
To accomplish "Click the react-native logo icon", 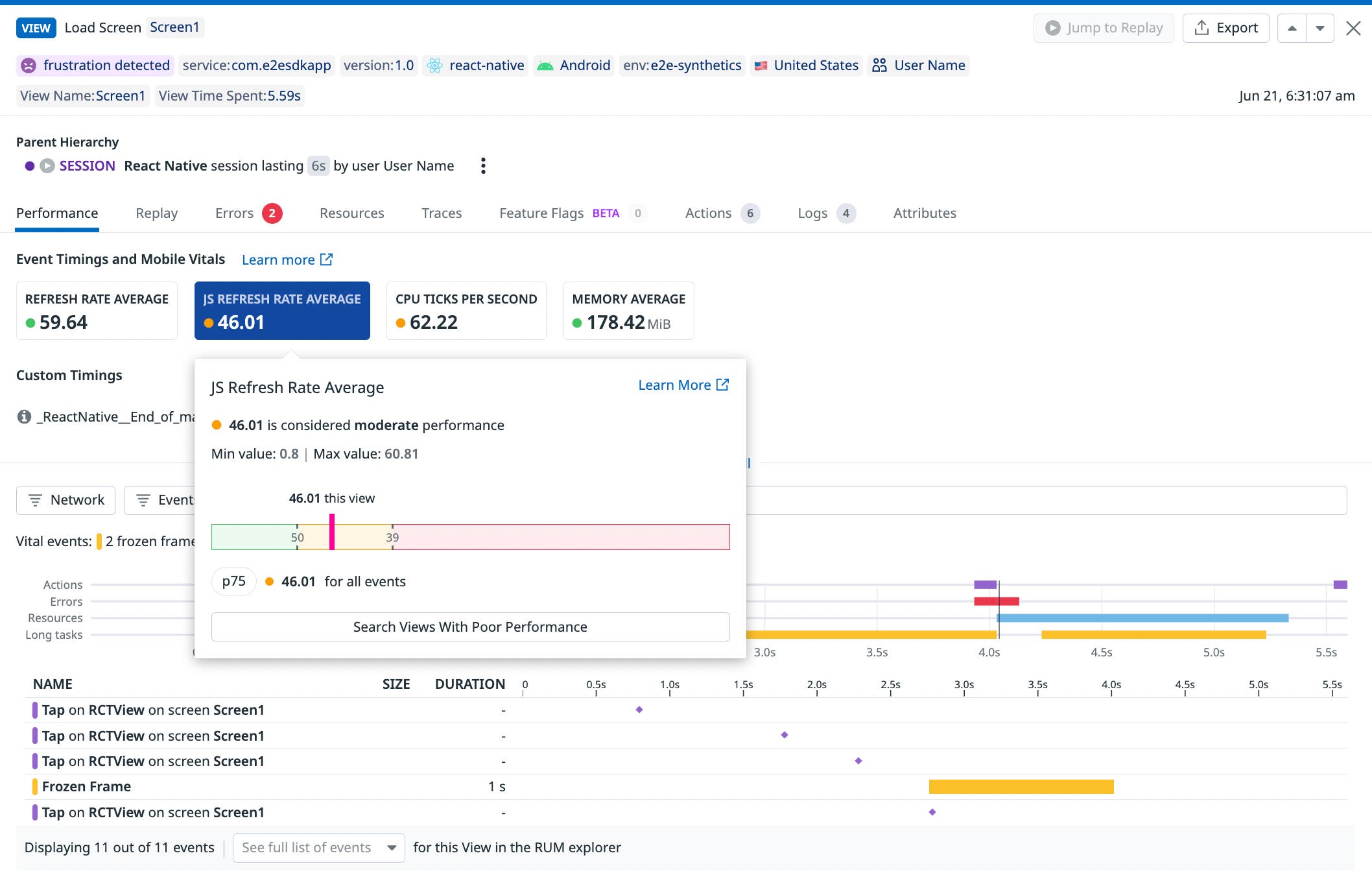I will 434,66.
